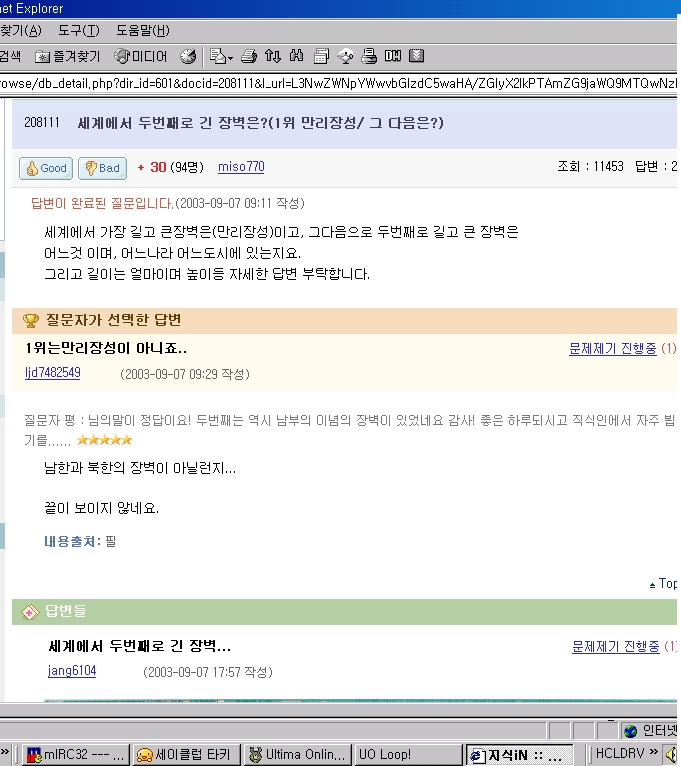Click the Good thumbs-up button

[x=46, y=168]
